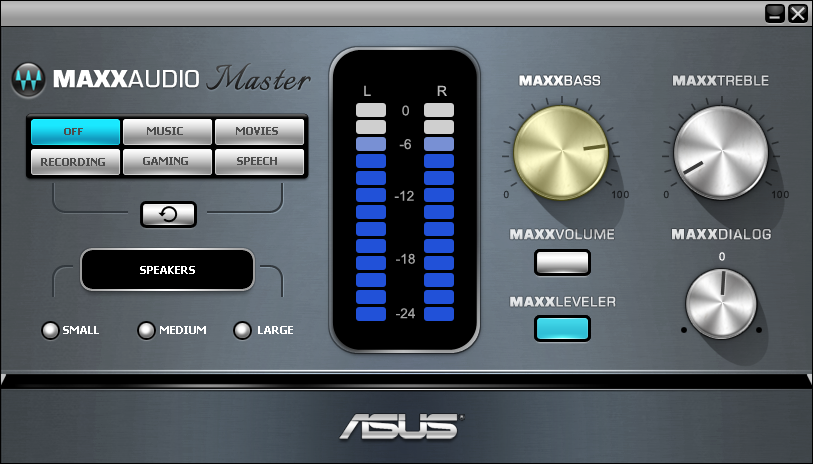Screen dimensions: 813x464
Task: Activate the GAMING preset
Action: click(167, 162)
